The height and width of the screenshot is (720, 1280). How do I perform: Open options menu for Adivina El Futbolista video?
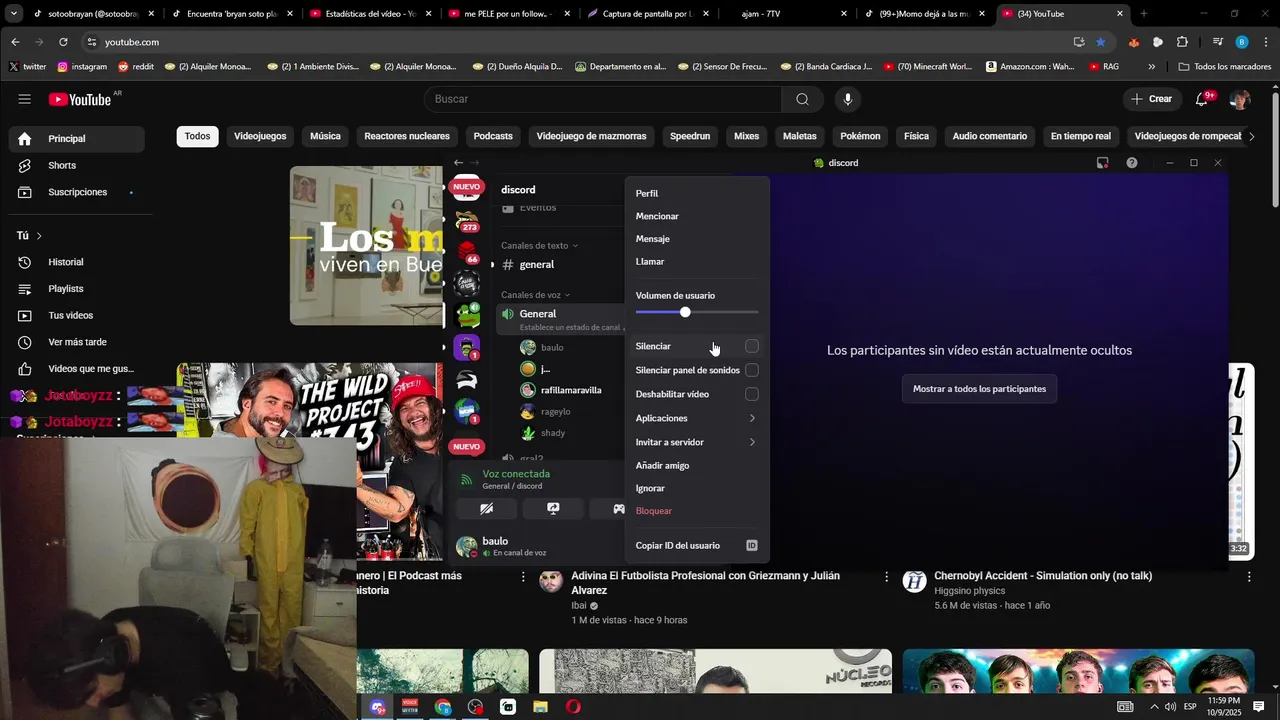[886, 577]
